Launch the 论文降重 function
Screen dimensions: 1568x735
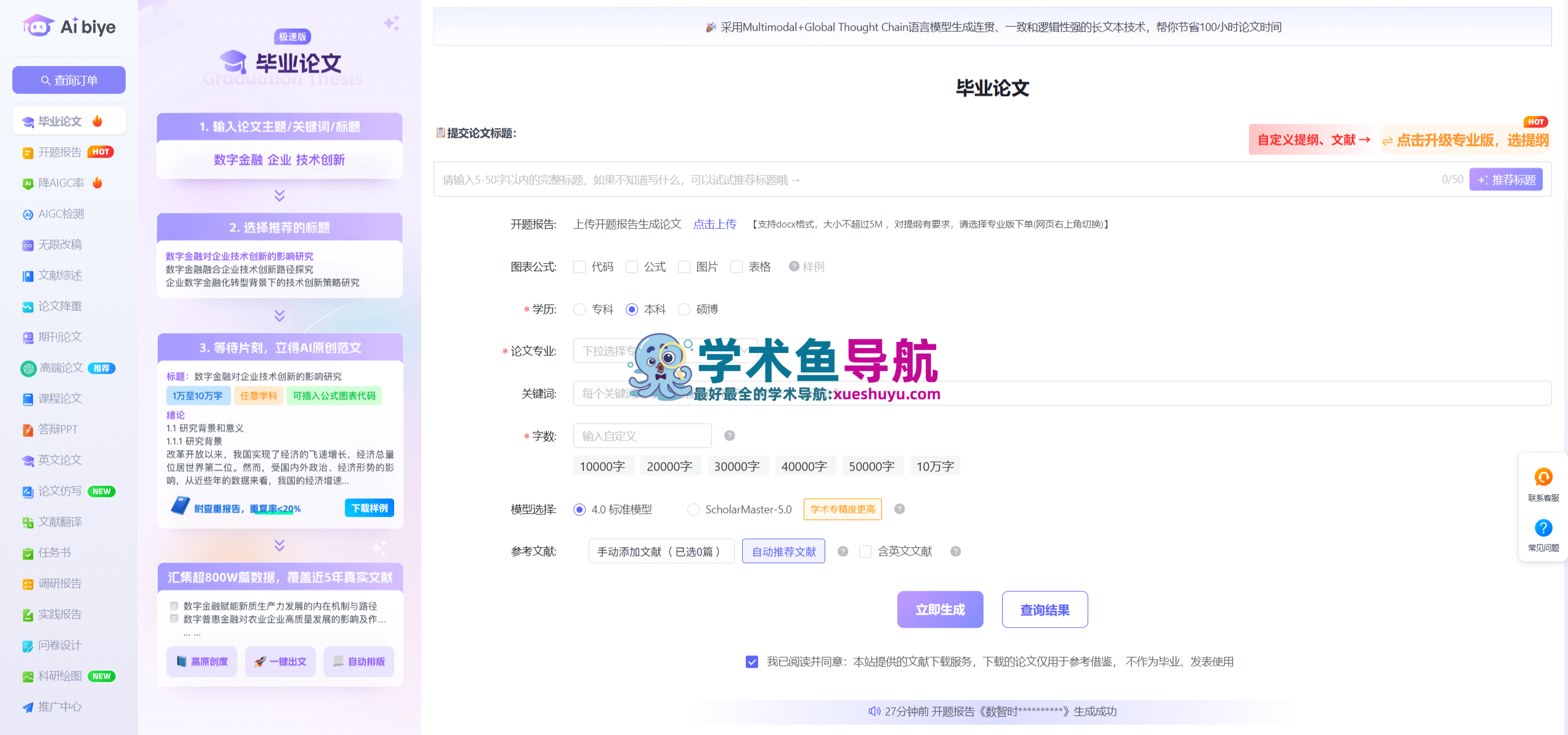60,306
